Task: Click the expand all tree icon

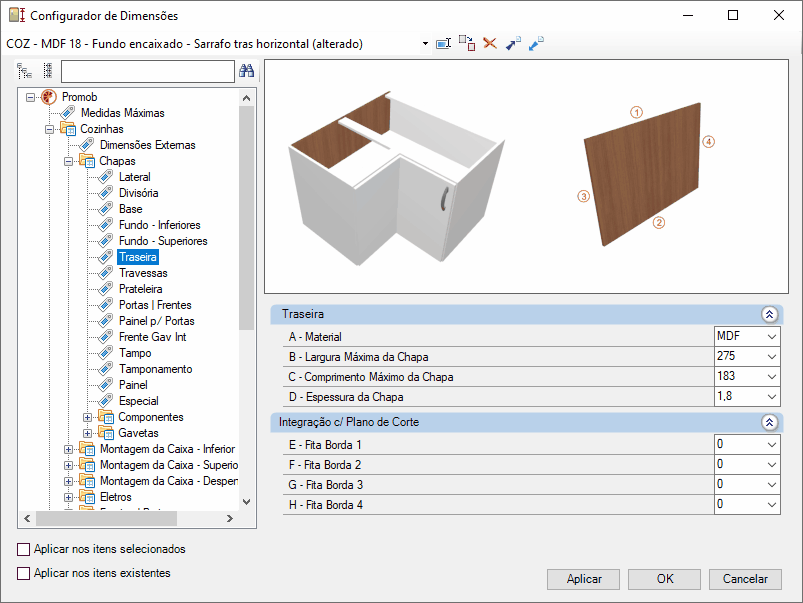Action: tap(25, 71)
